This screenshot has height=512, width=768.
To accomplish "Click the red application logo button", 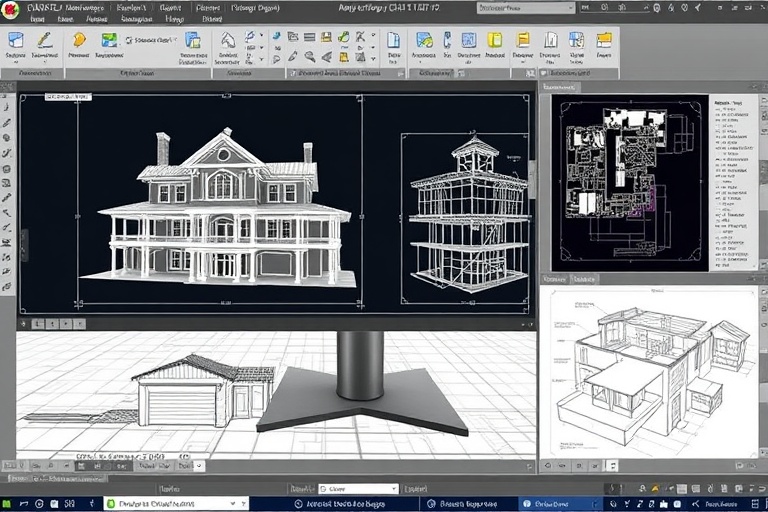I will (12, 7).
